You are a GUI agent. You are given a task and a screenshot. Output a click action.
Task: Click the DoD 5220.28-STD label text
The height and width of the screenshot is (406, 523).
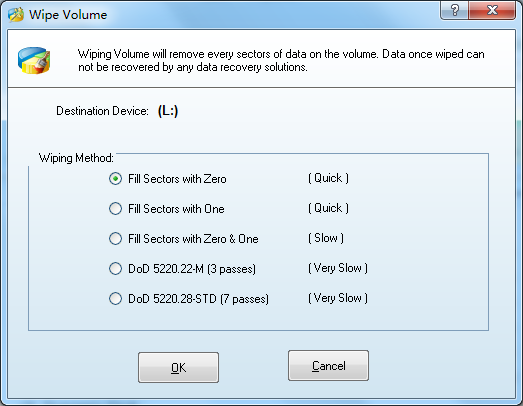(198, 299)
